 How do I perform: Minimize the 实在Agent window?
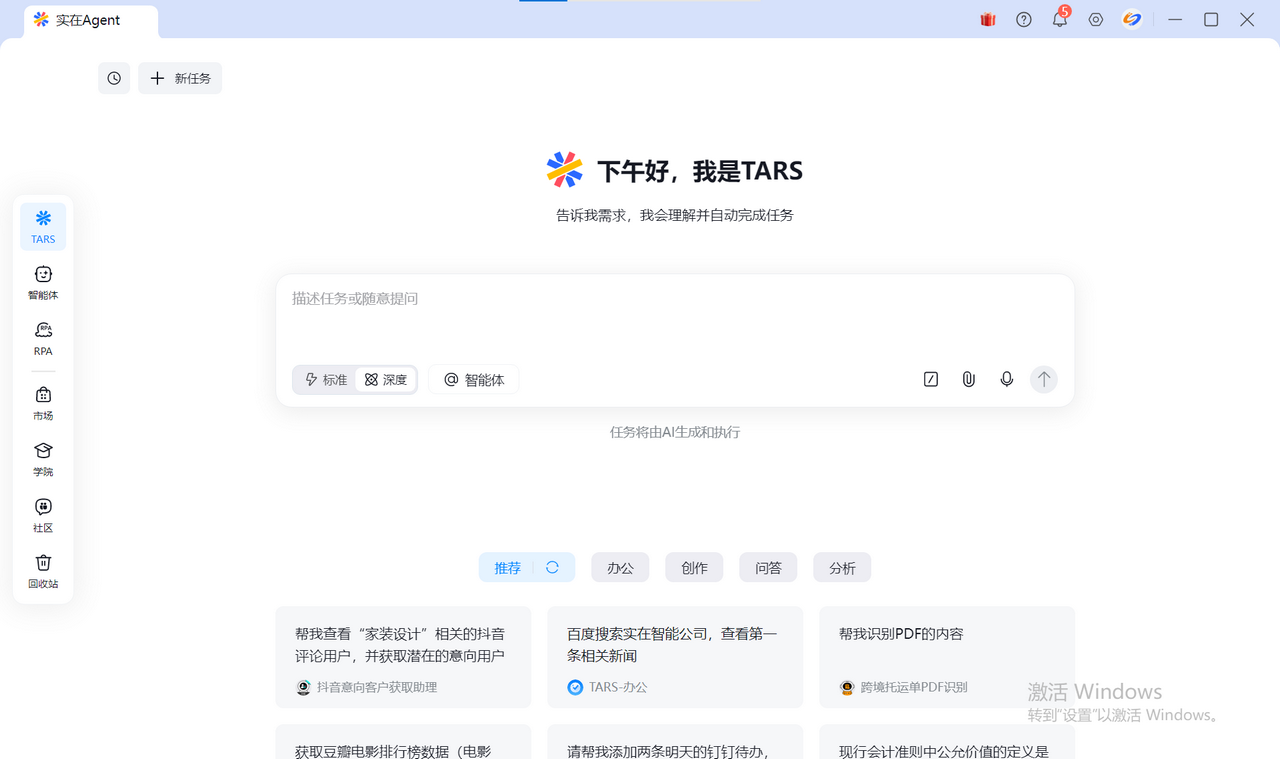point(1175,19)
